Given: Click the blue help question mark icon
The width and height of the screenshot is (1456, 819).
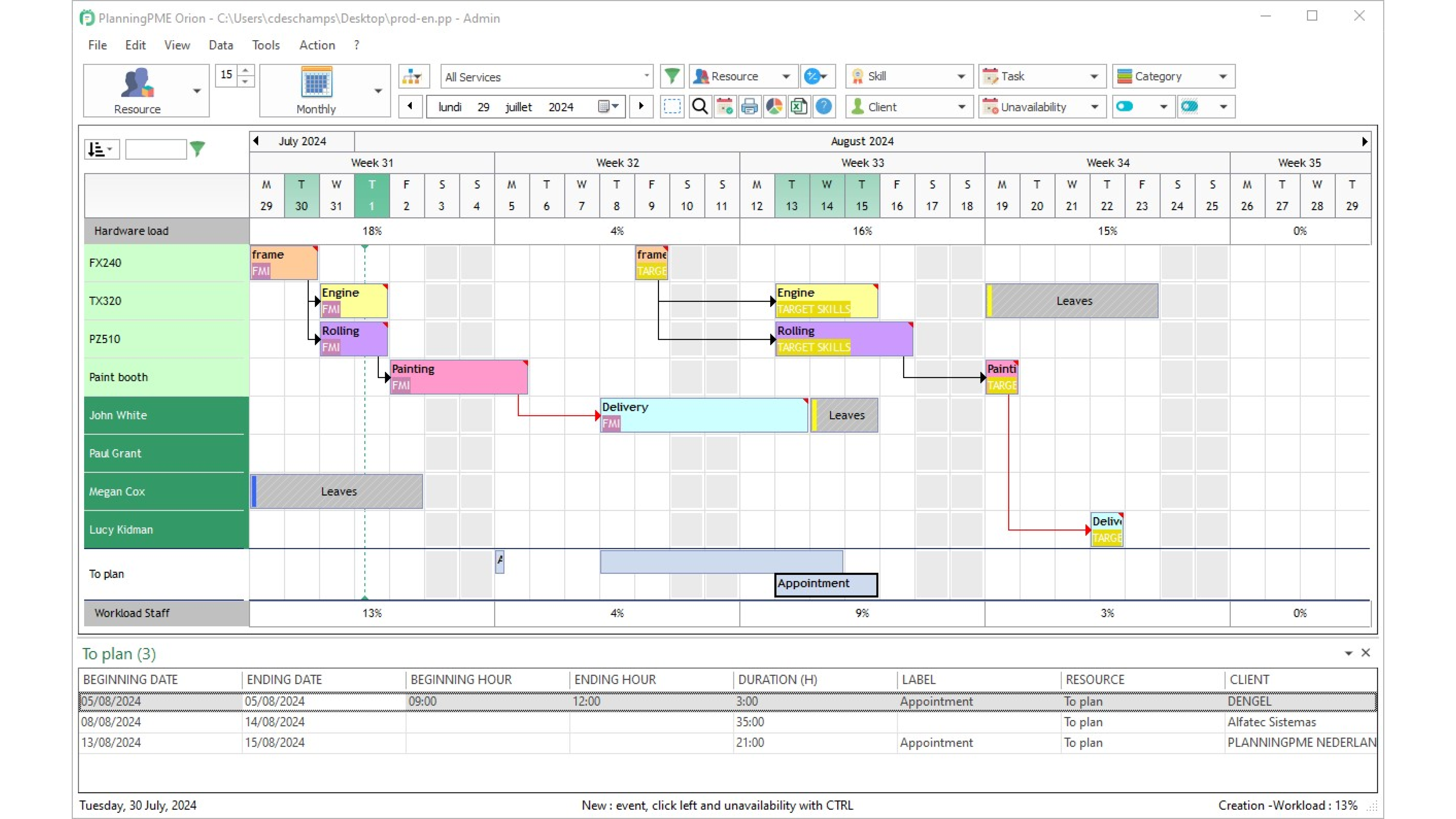Looking at the screenshot, I should tap(824, 107).
